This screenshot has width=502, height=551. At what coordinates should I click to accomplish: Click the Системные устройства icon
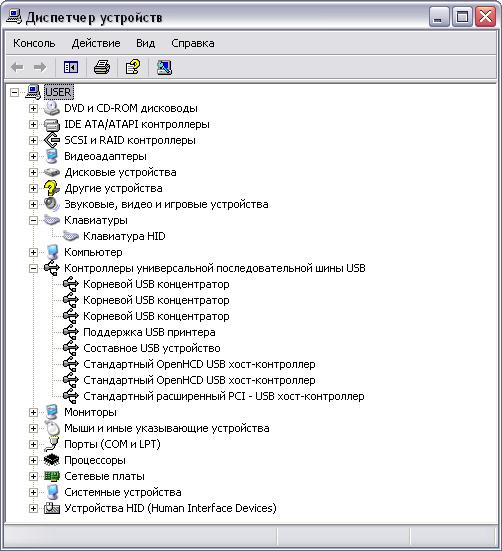click(x=52, y=492)
